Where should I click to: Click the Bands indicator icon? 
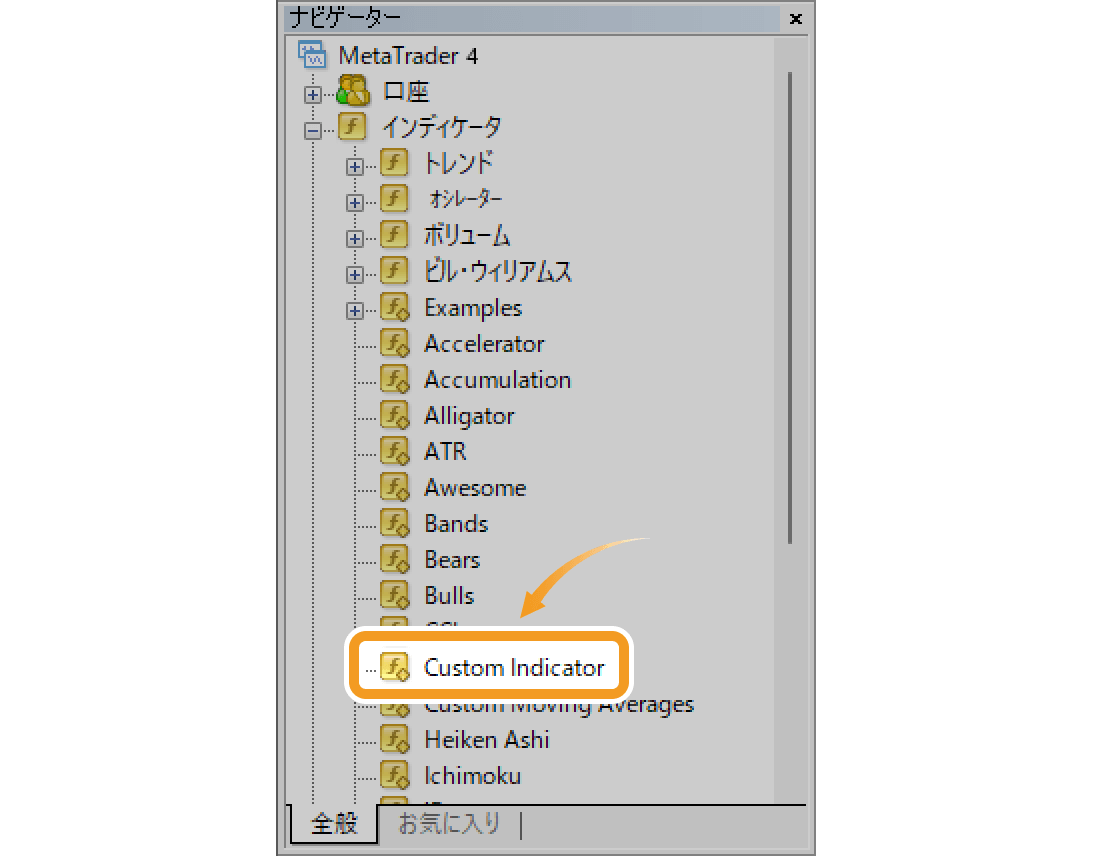point(395,524)
